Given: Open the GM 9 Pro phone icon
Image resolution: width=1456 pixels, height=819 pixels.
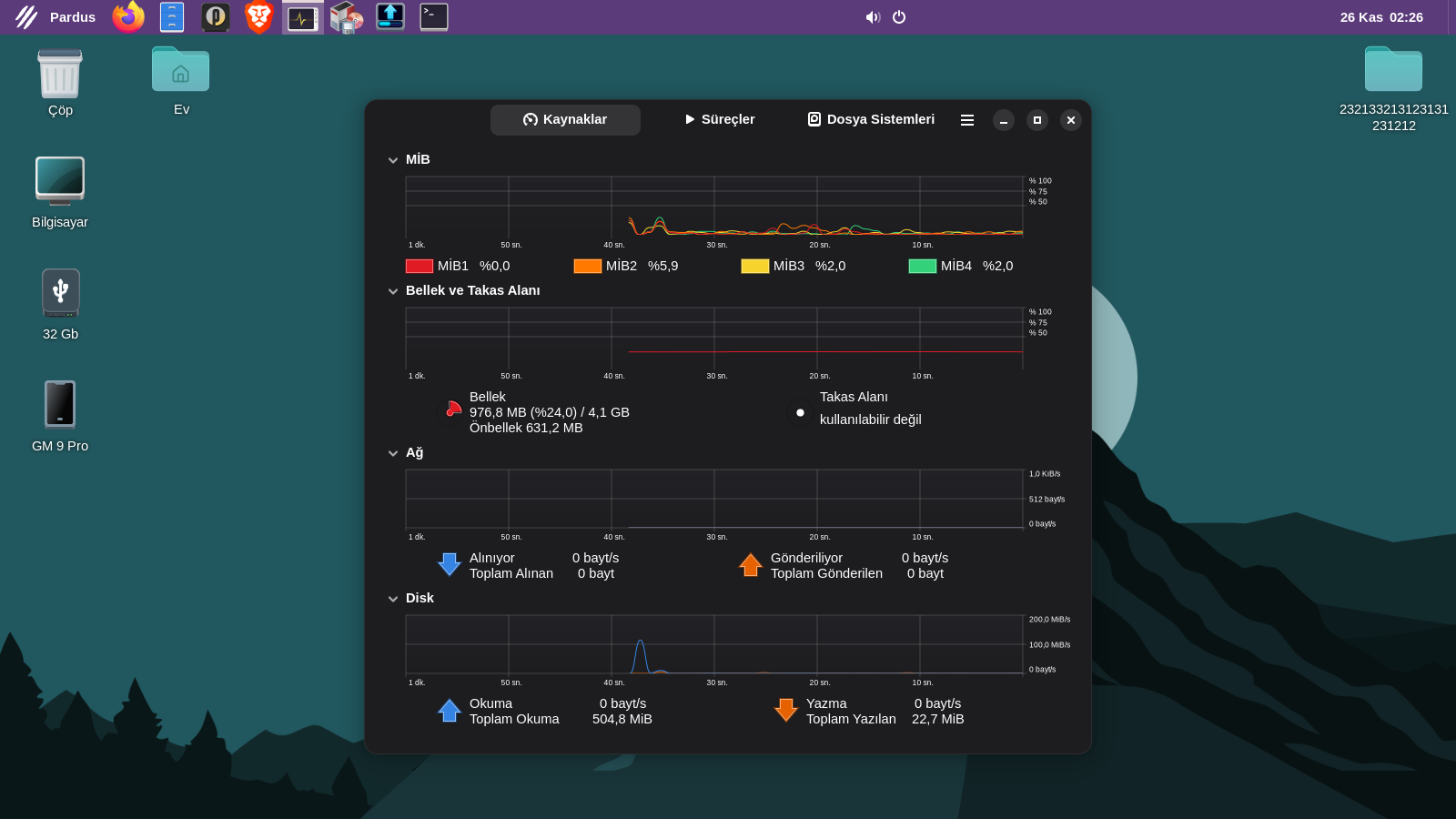Looking at the screenshot, I should 60,404.
